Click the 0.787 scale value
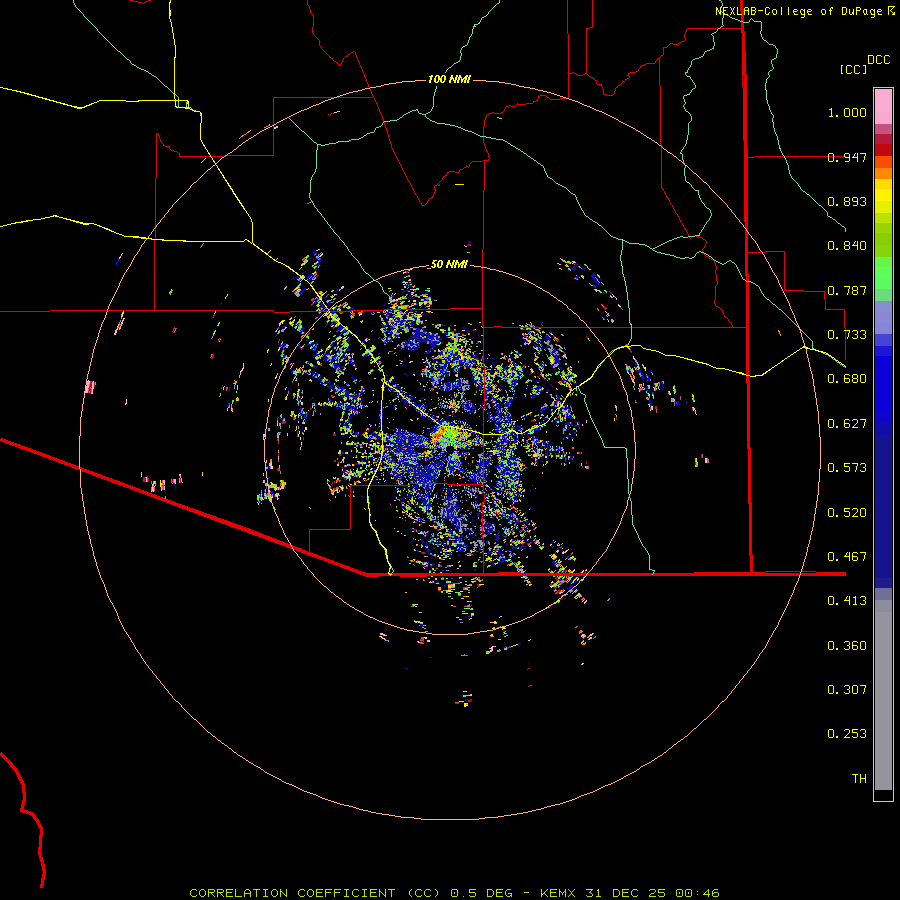Screen dimensions: 900x900 point(847,290)
